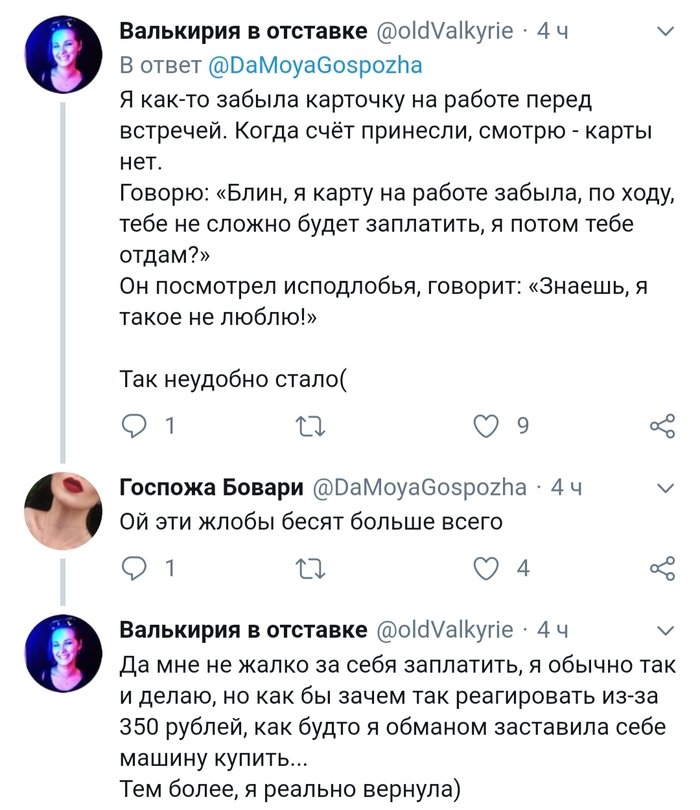Open Валькирия в отставке profile from first tweet
The height and width of the screenshot is (810, 700).
tap(244, 32)
